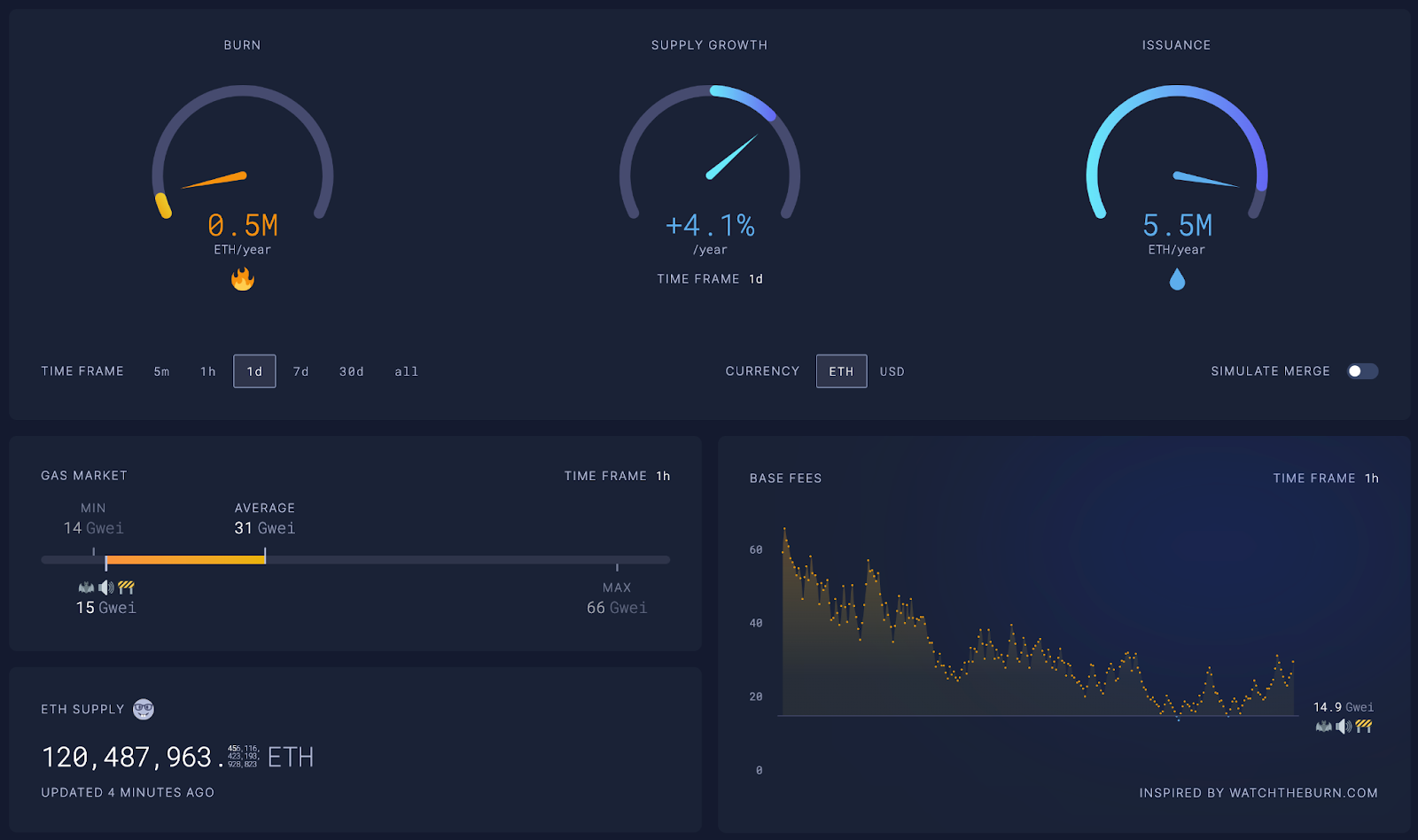The width and height of the screenshot is (1418, 840).
Task: Click the 0.5M burn value
Action: 243,226
